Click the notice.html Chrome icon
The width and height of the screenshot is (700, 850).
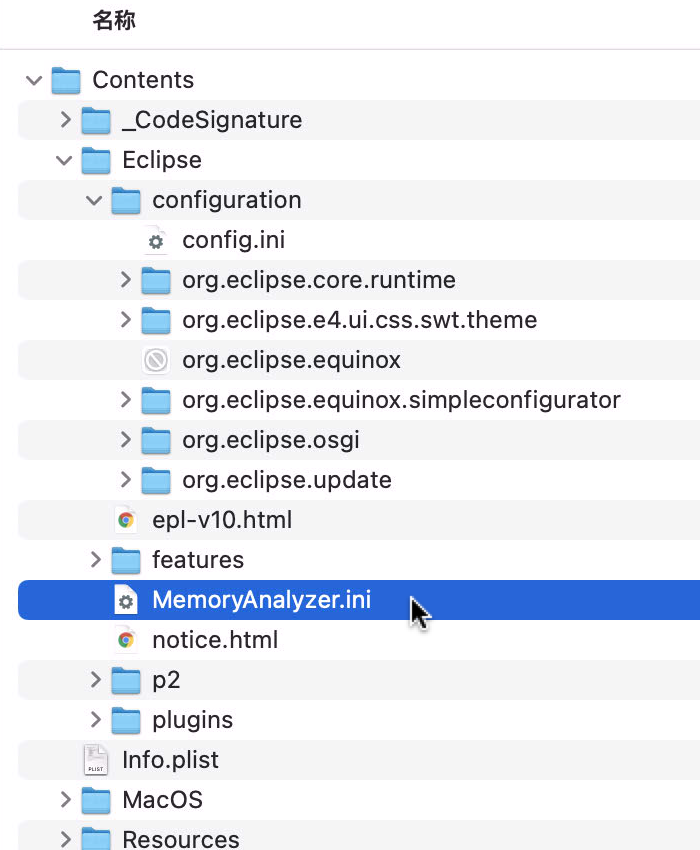(125, 640)
